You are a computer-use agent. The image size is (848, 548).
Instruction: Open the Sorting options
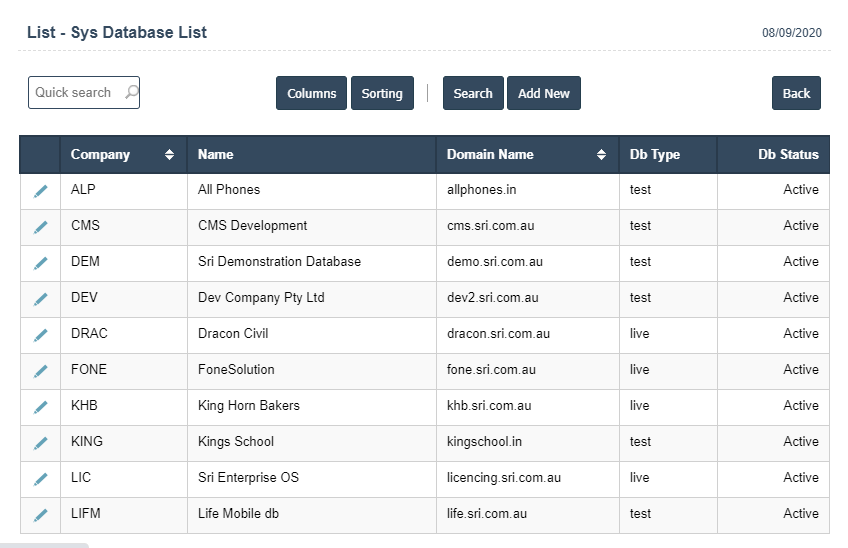[x=382, y=93]
